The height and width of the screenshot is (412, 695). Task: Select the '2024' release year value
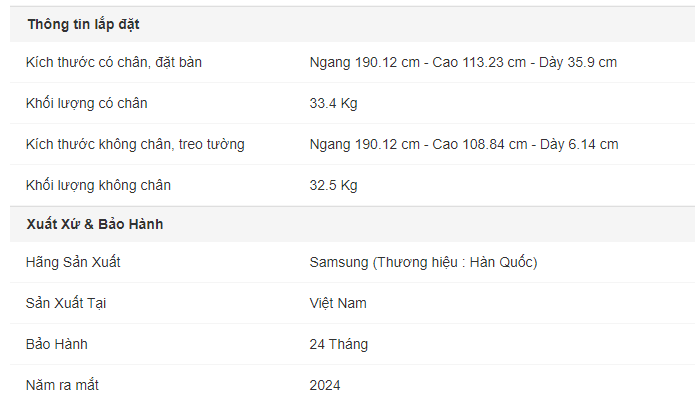coord(325,385)
